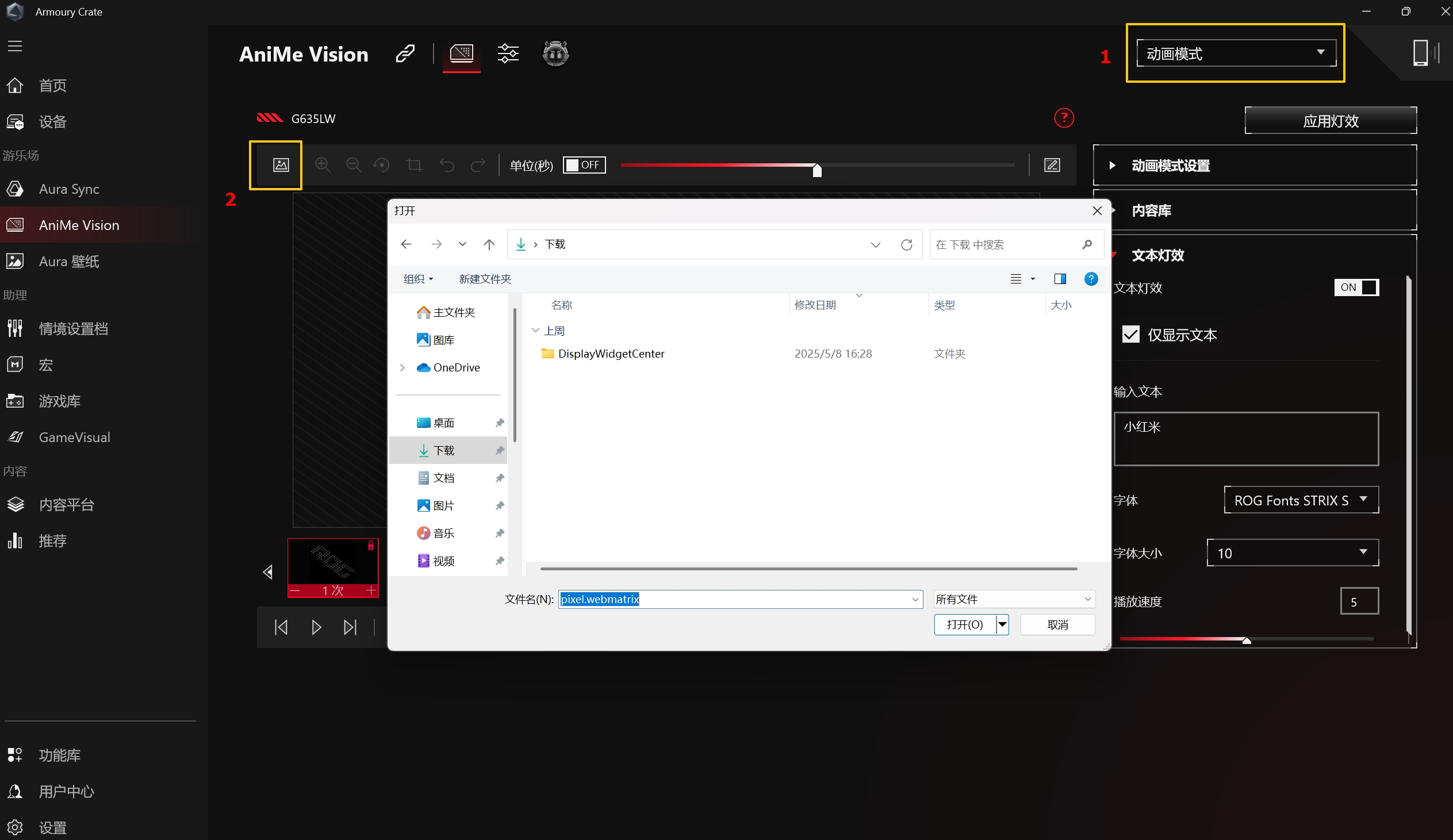This screenshot has width=1453, height=840.
Task: Open the 组织 menu
Action: click(x=419, y=279)
